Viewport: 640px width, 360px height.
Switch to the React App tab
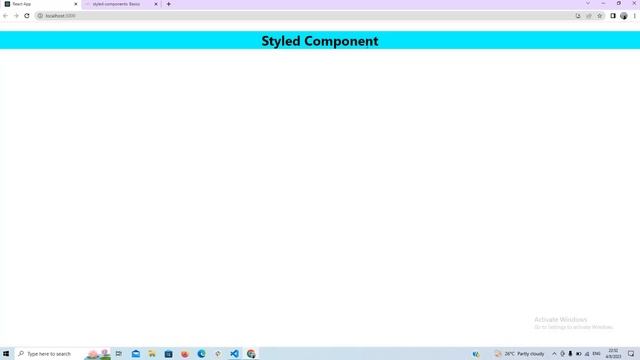click(40, 4)
